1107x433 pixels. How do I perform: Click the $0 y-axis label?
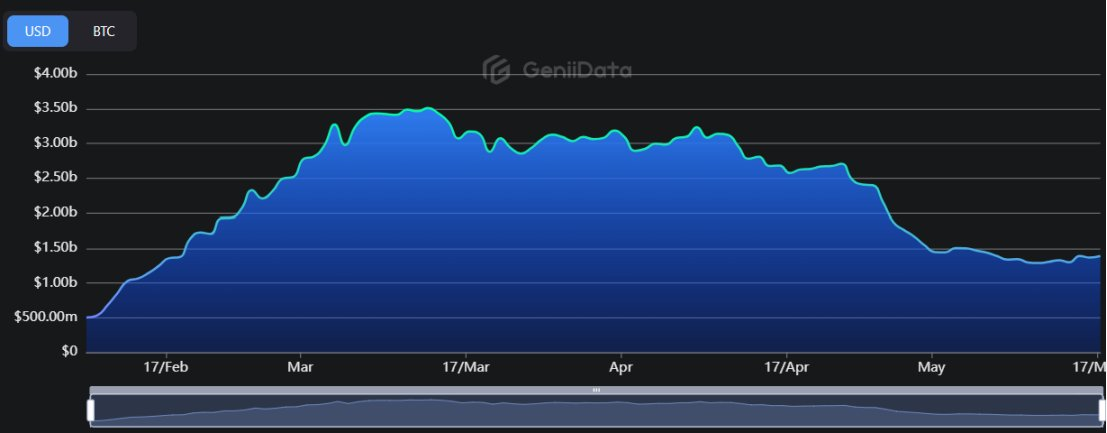(x=69, y=352)
